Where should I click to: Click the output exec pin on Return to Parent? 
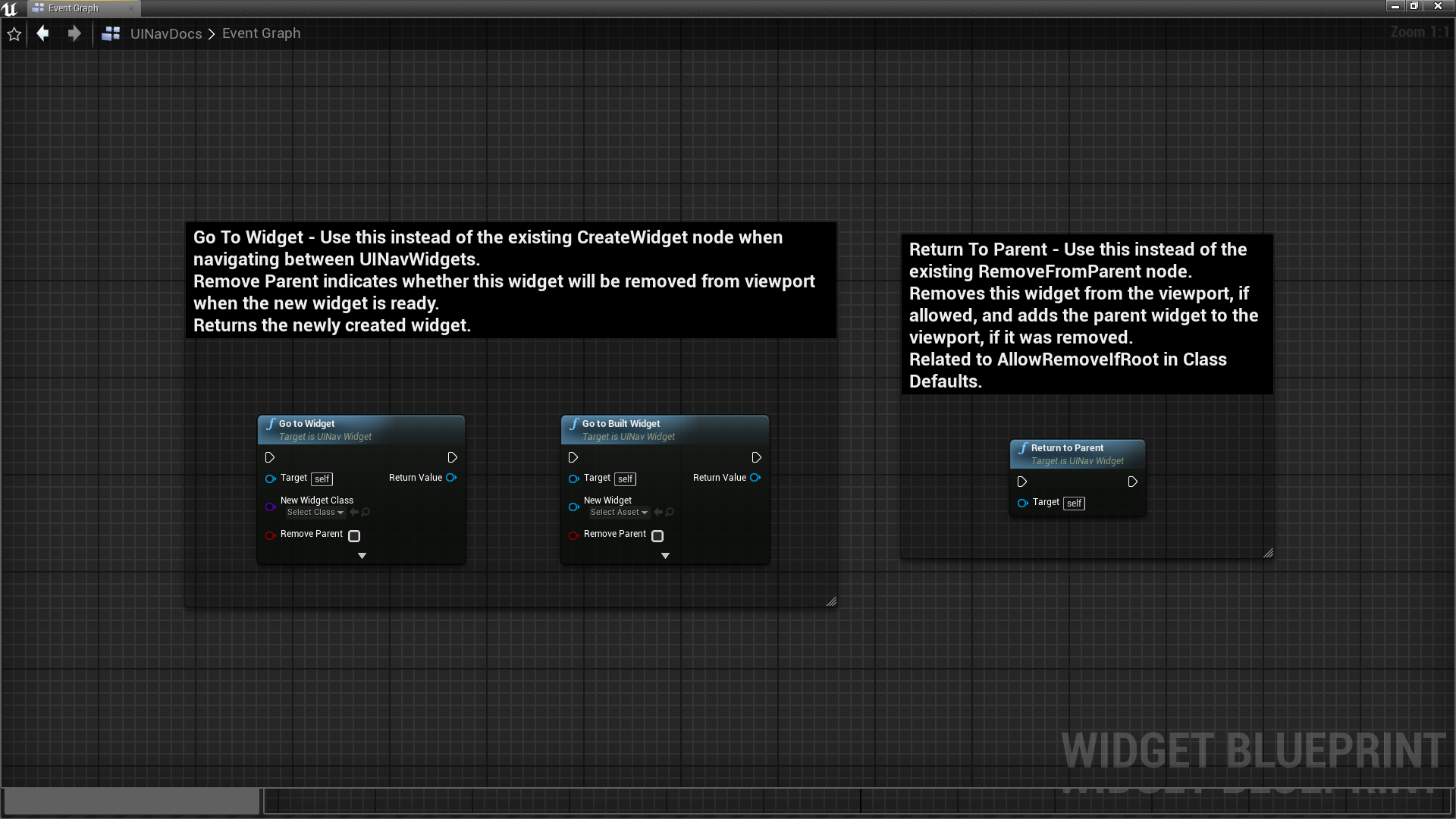point(1132,482)
